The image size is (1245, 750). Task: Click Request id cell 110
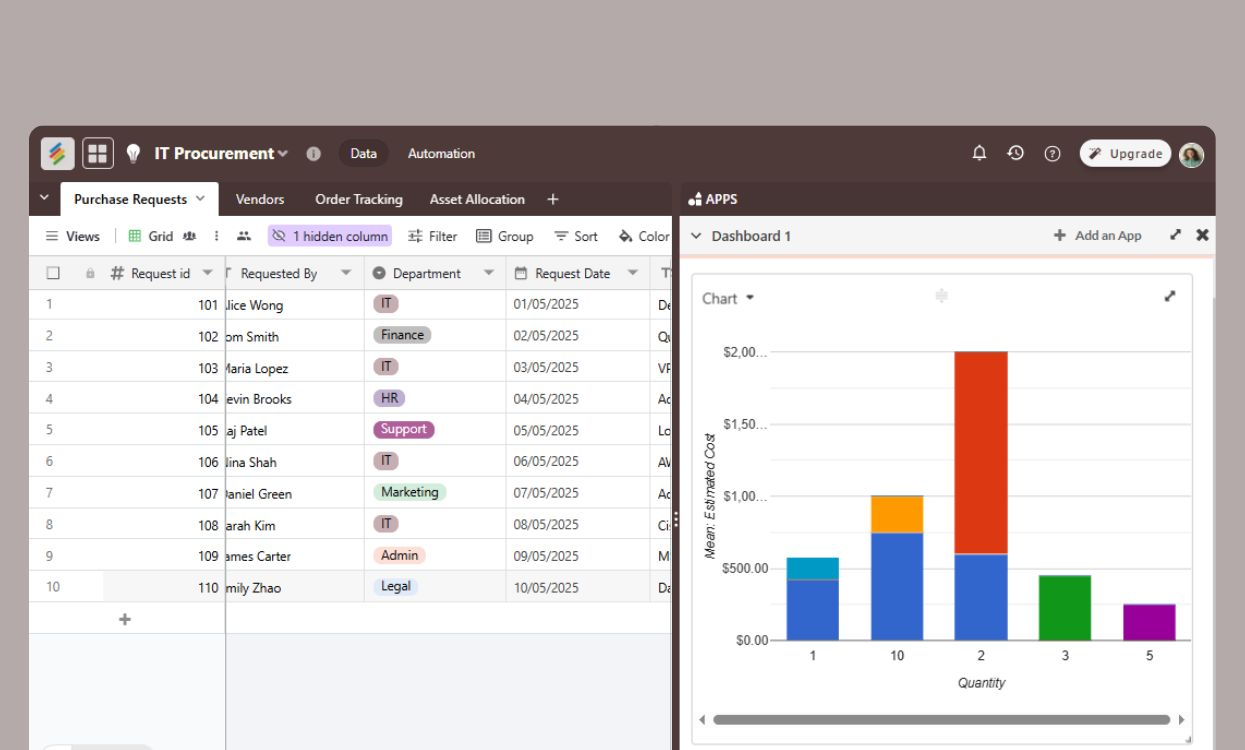click(164, 587)
